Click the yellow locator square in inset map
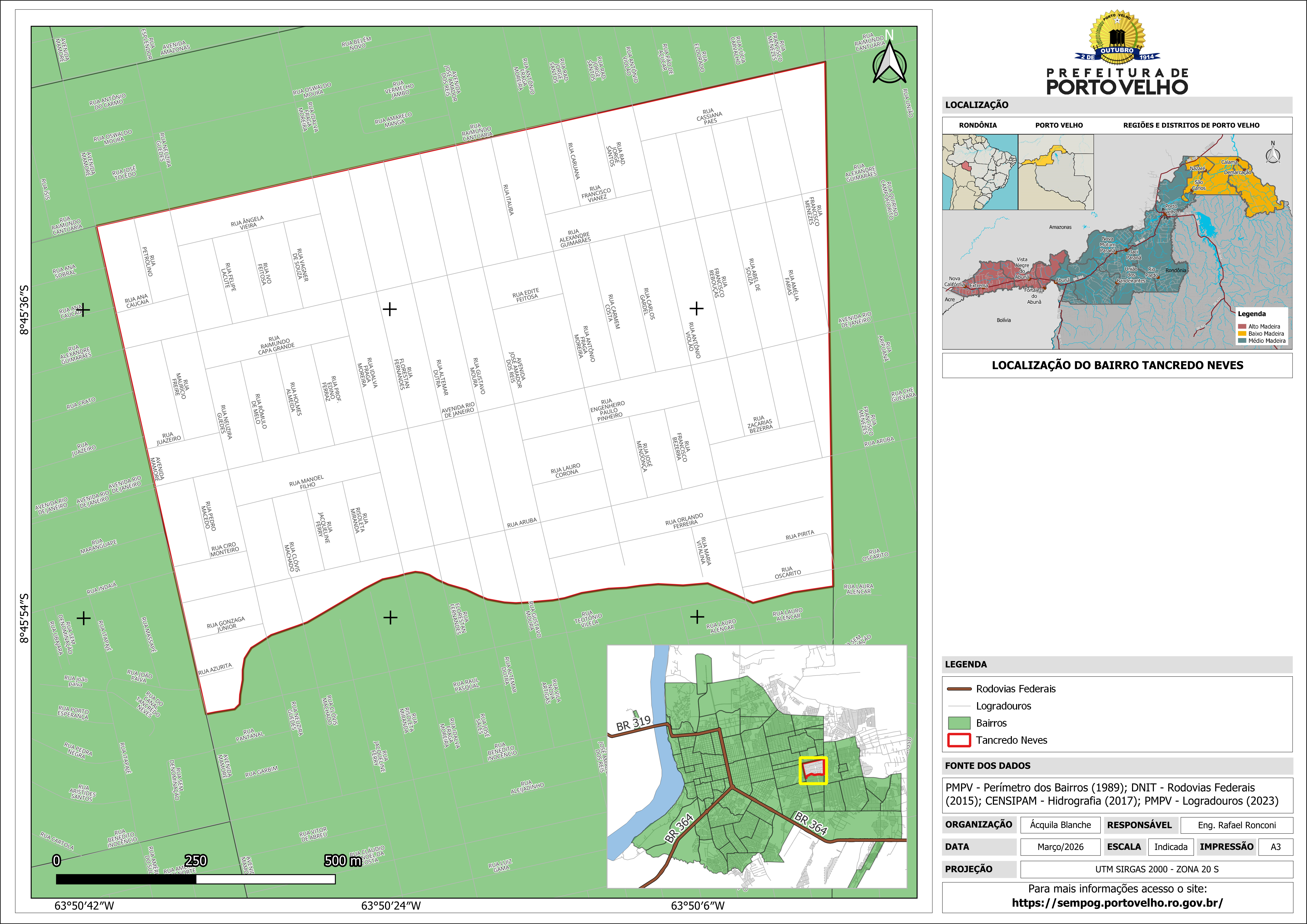The image size is (1307, 924). pyautogui.click(x=813, y=771)
